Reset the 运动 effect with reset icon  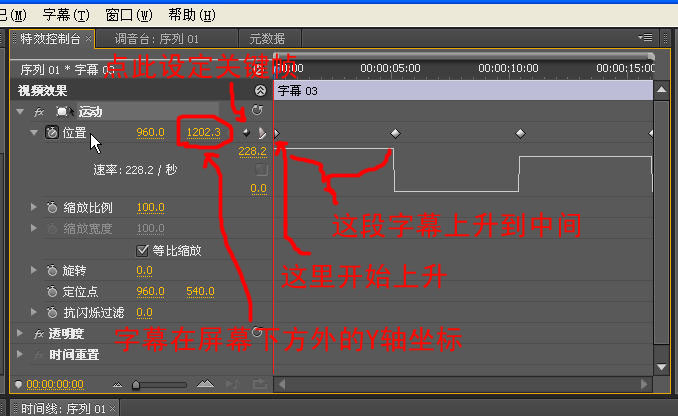click(x=259, y=111)
